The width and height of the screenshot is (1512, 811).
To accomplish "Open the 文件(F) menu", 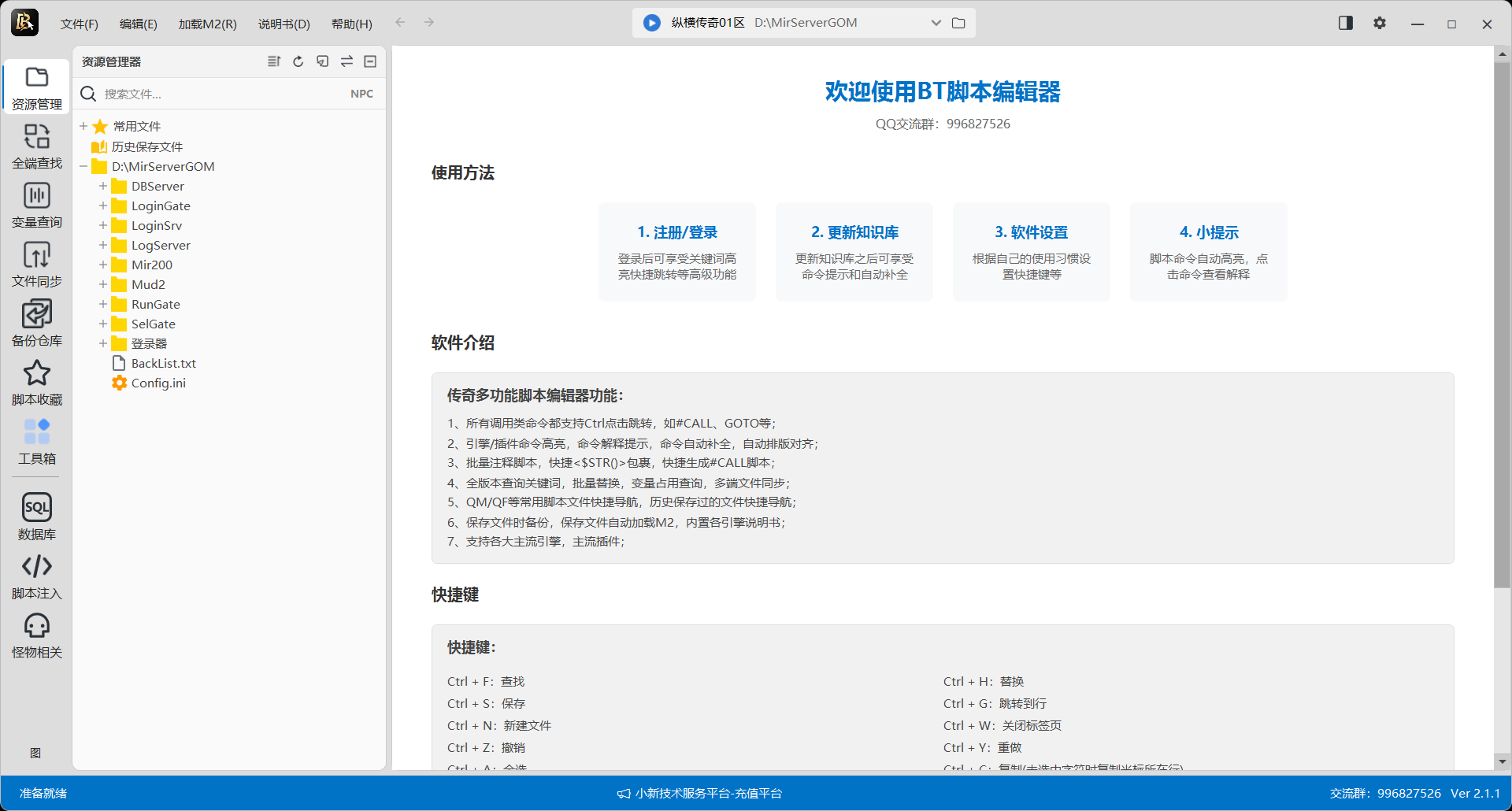I will pyautogui.click(x=80, y=24).
